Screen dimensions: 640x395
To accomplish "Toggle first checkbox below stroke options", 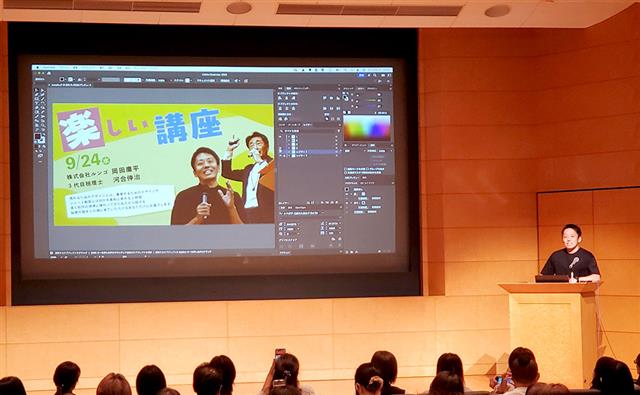I will pos(346,169).
